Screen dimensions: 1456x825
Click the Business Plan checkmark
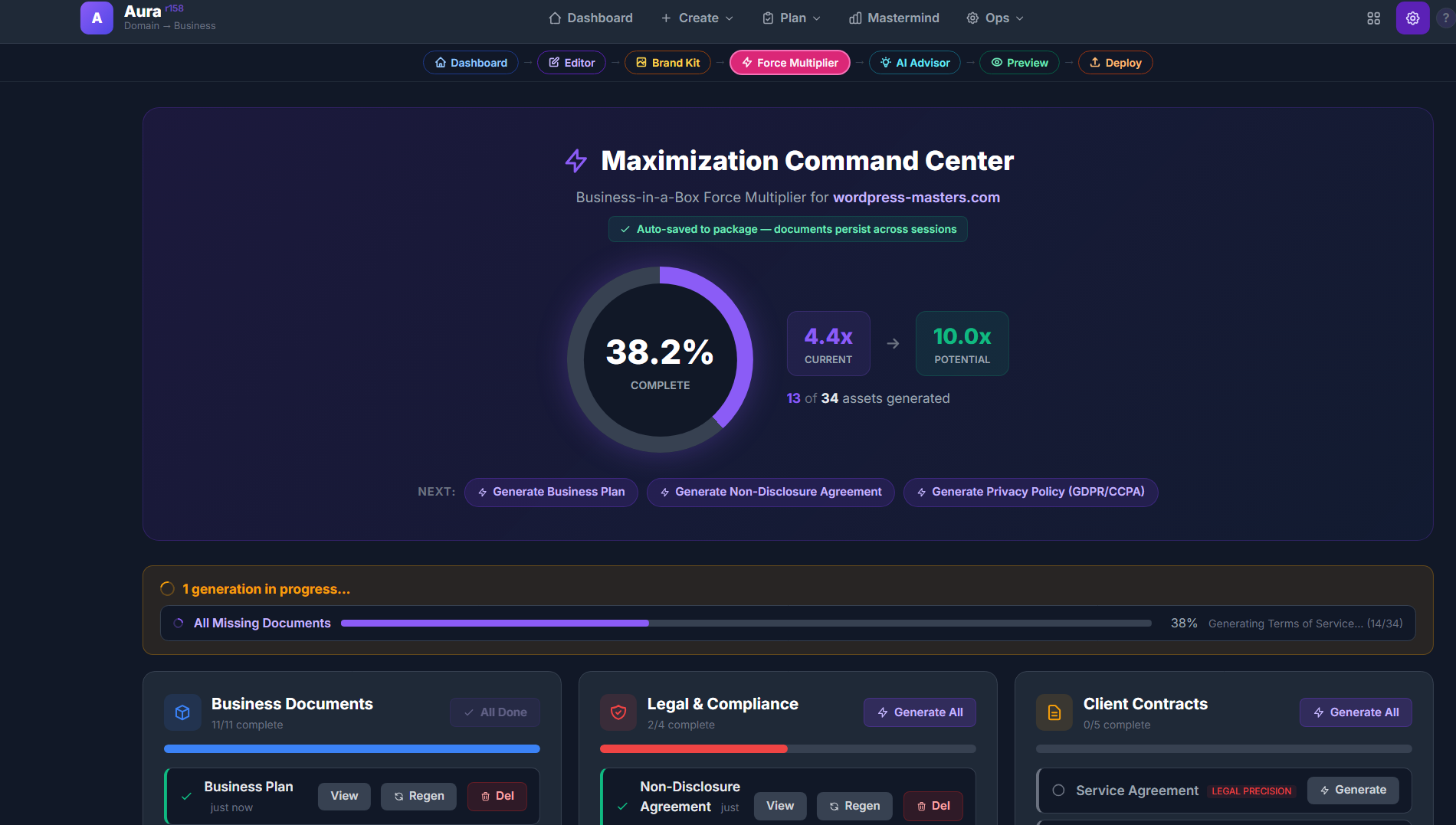coord(186,797)
